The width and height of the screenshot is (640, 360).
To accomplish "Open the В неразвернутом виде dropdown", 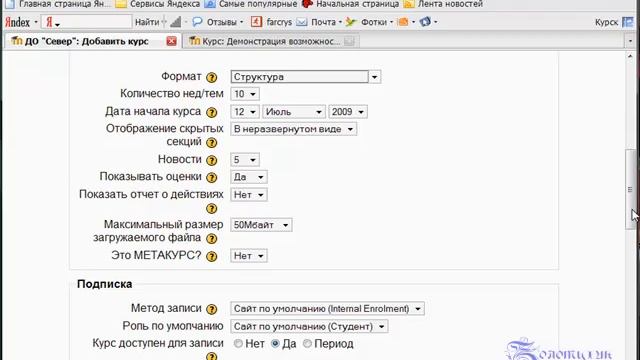I will (293, 129).
